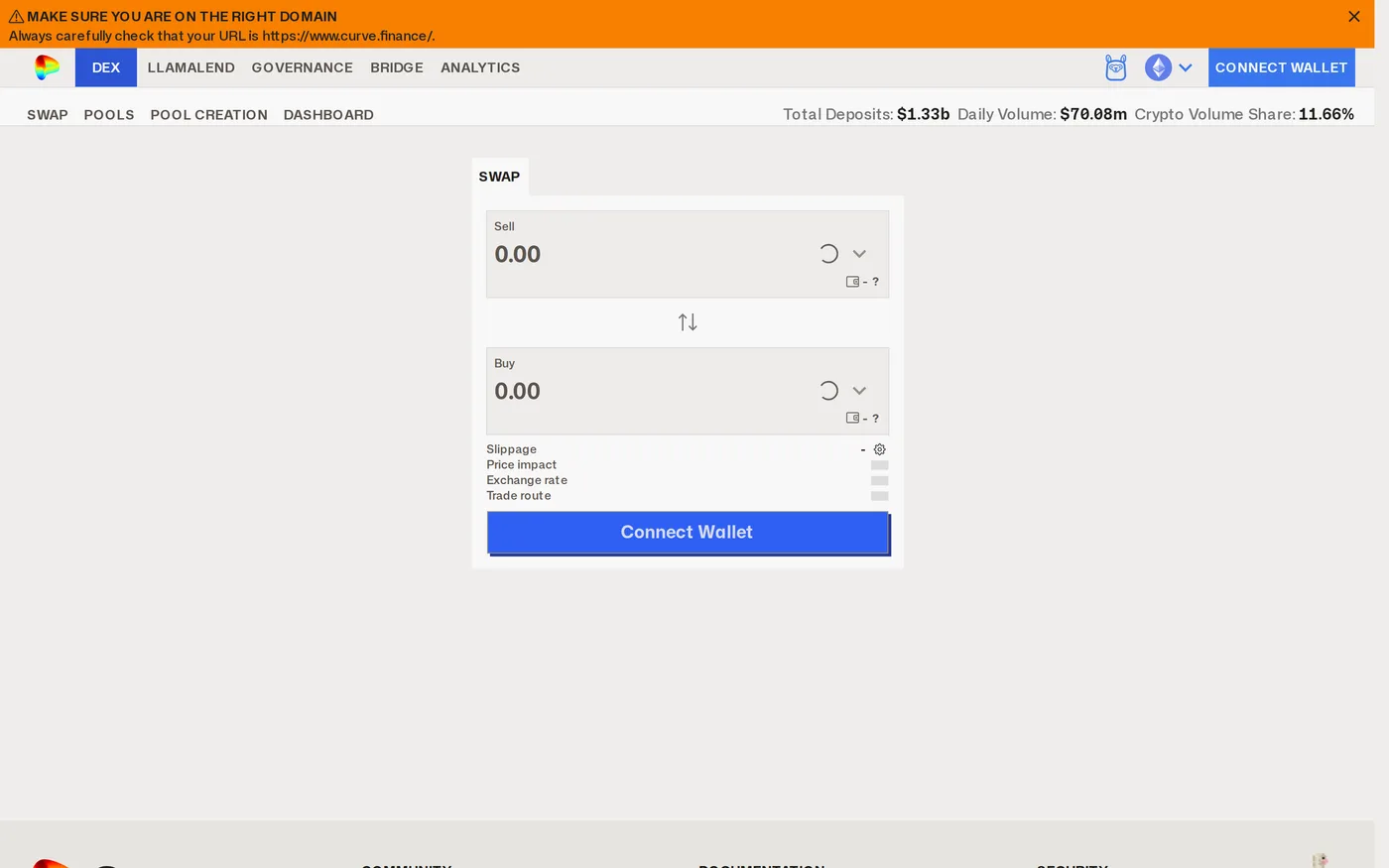
Task: Open the BRIDGE menu item
Action: point(397,67)
